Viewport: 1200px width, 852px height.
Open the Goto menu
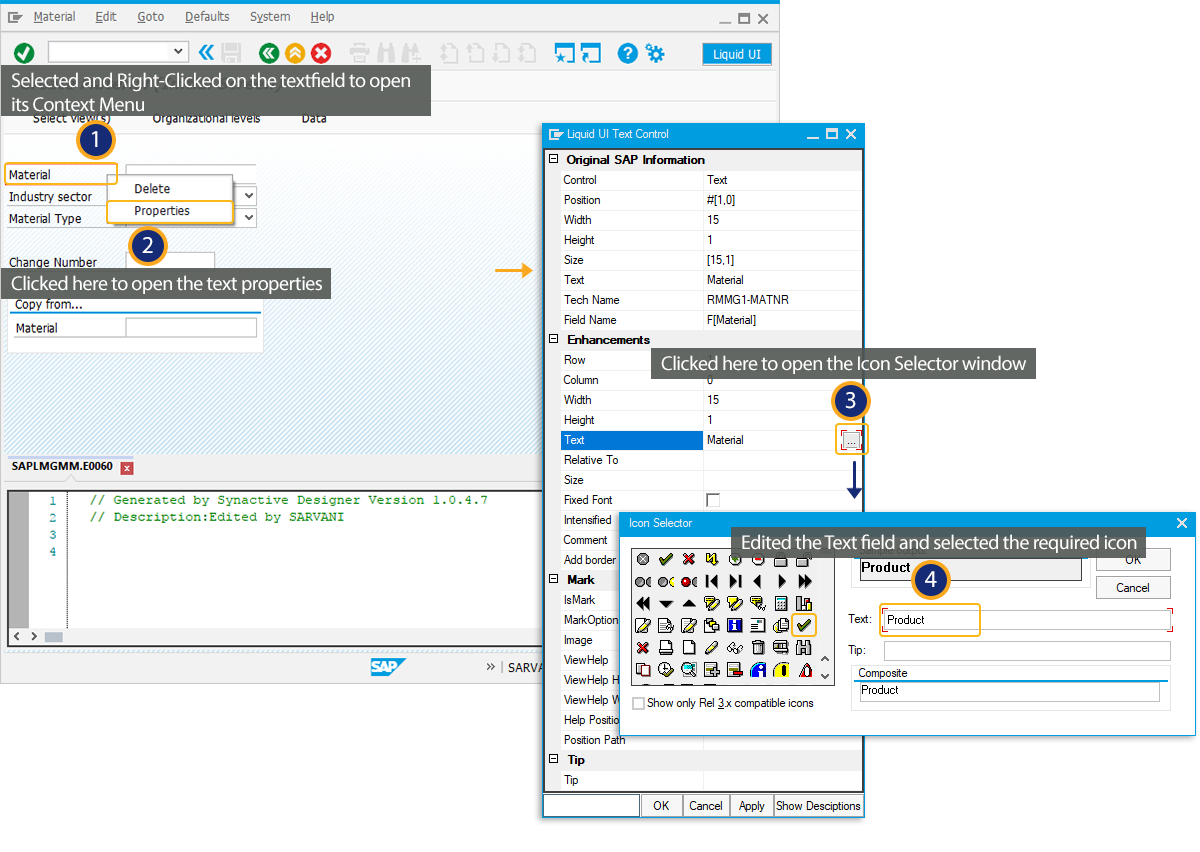151,17
